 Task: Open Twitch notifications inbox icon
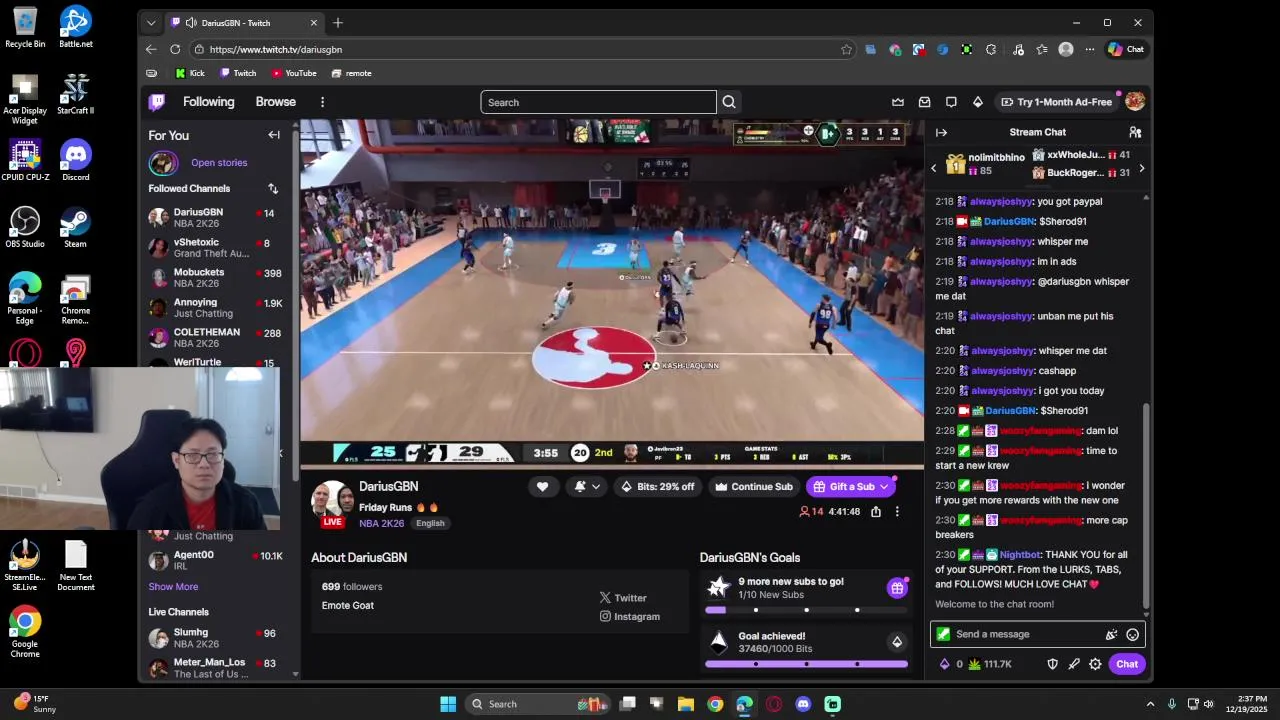pos(924,102)
